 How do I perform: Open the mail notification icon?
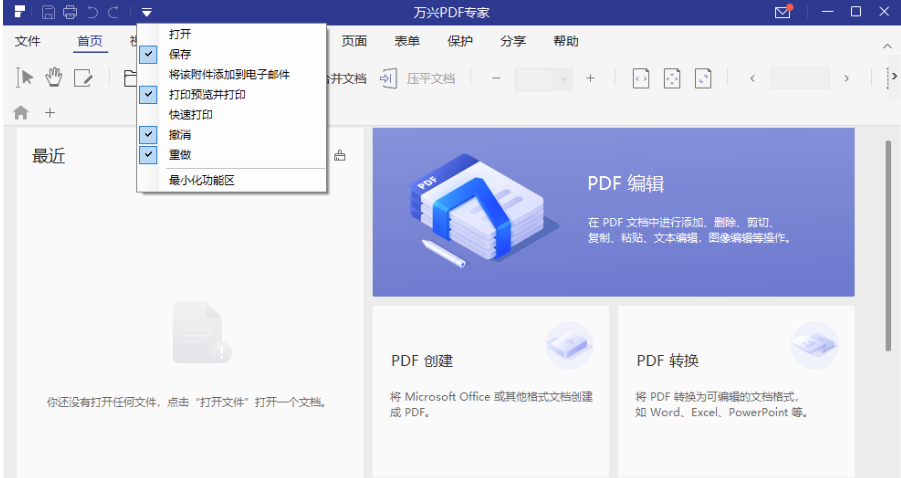tap(783, 12)
